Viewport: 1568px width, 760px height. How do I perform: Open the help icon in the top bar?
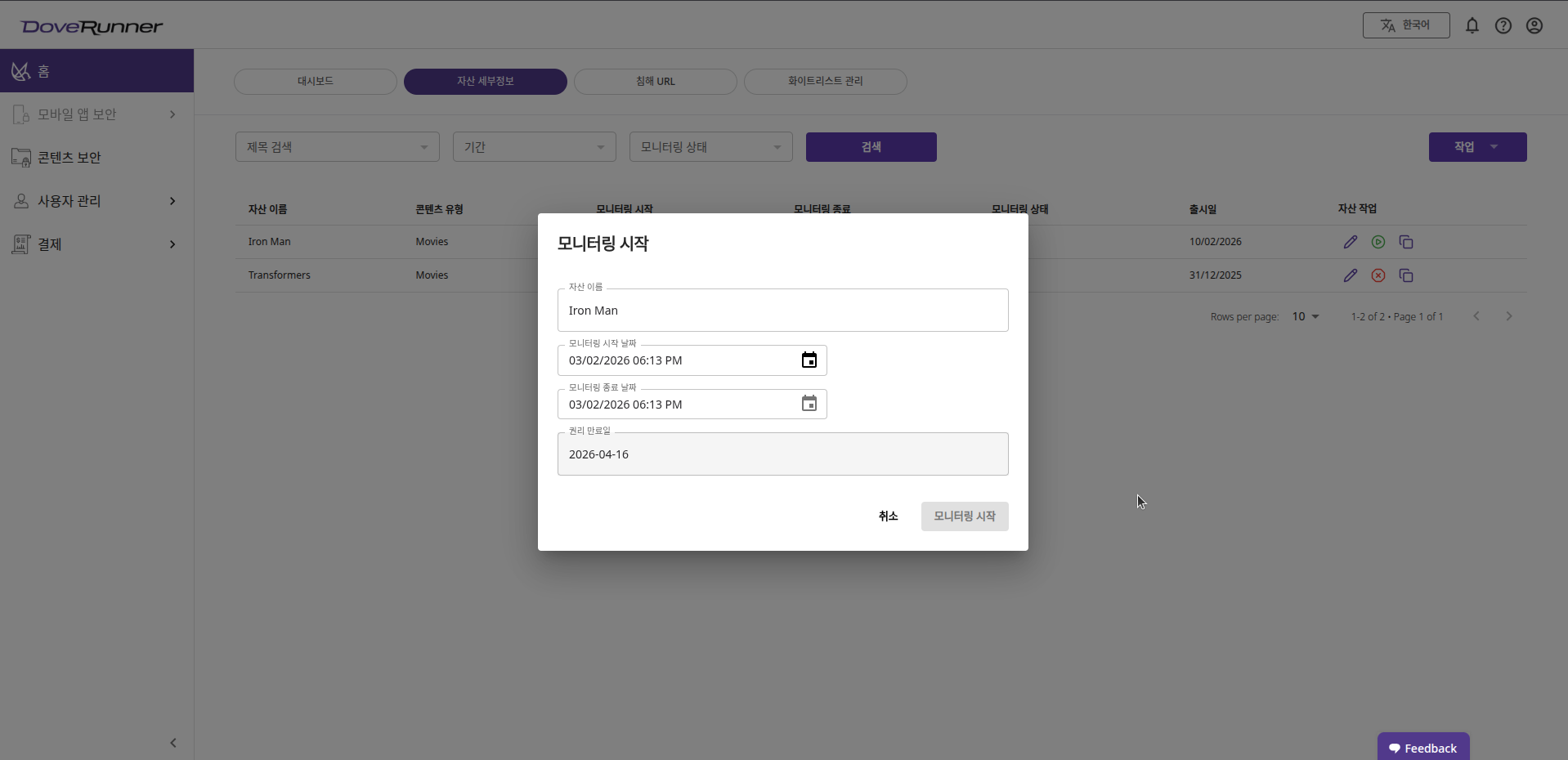1503,25
